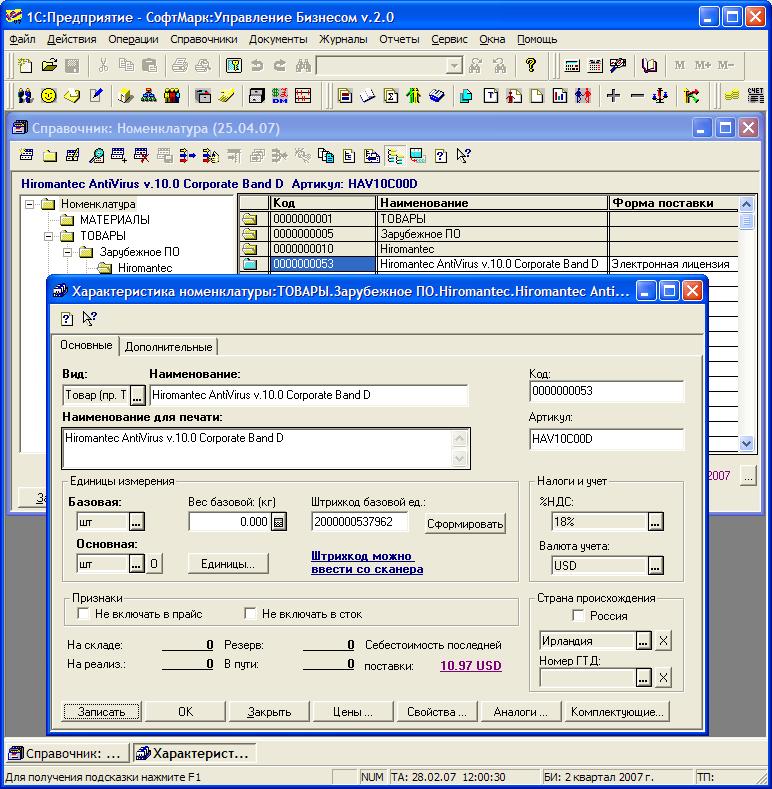Open the calculator icon in main toolbar
This screenshot has height=789, width=772.
pos(572,65)
